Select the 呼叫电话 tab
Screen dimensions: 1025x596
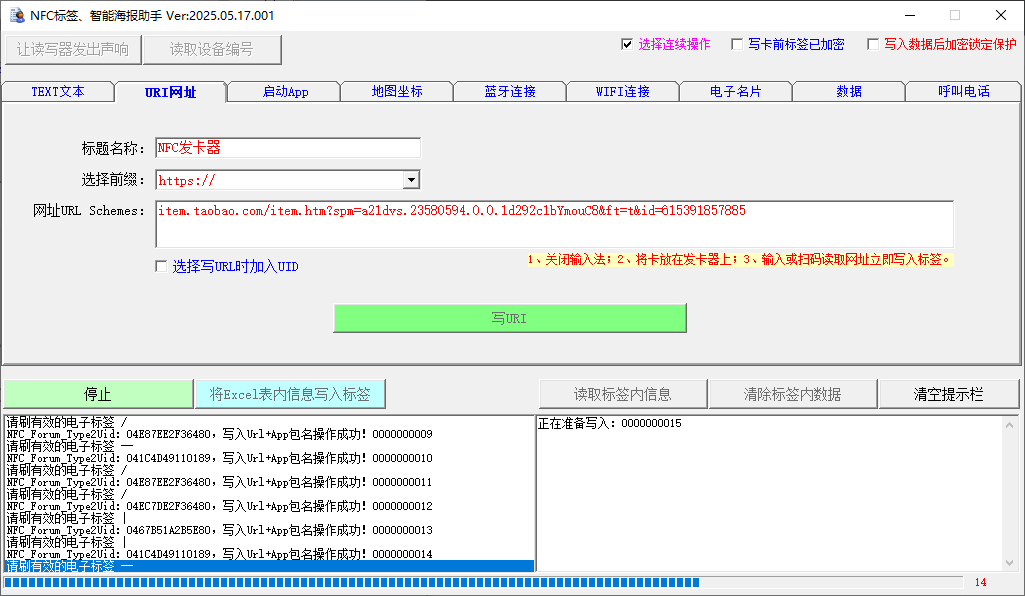pos(964,92)
